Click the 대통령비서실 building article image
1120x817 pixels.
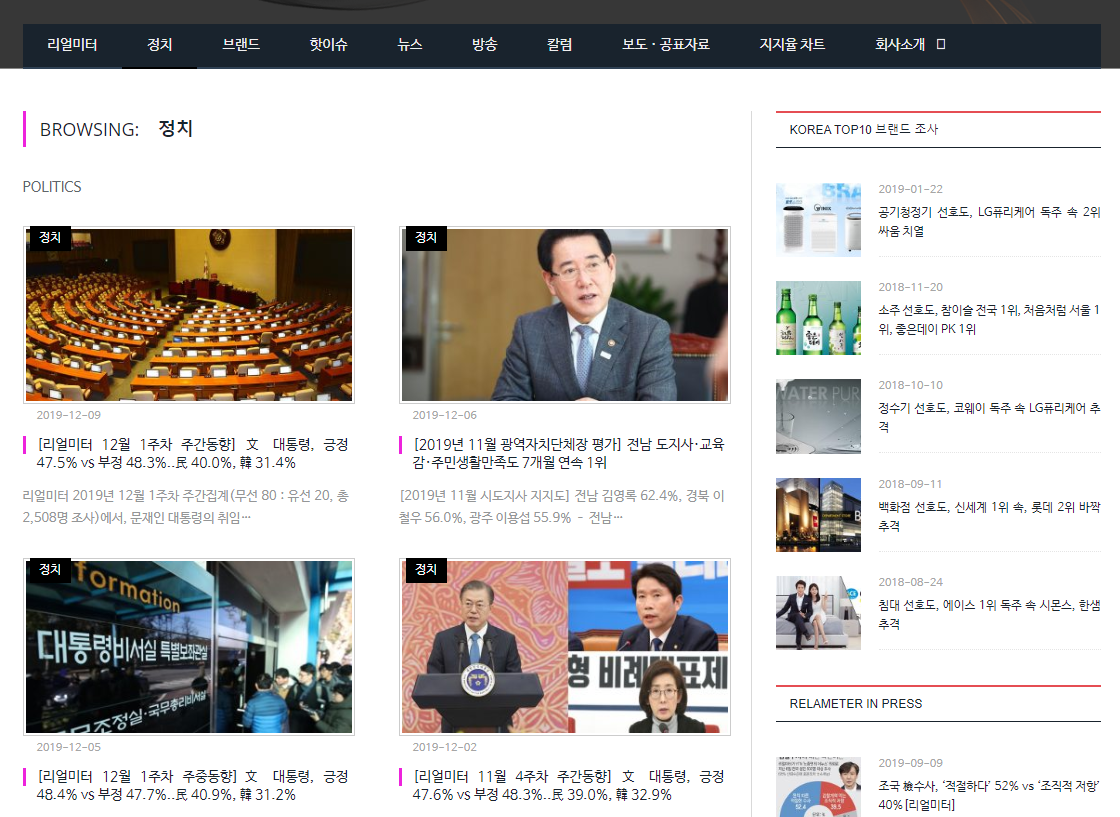tap(189, 647)
